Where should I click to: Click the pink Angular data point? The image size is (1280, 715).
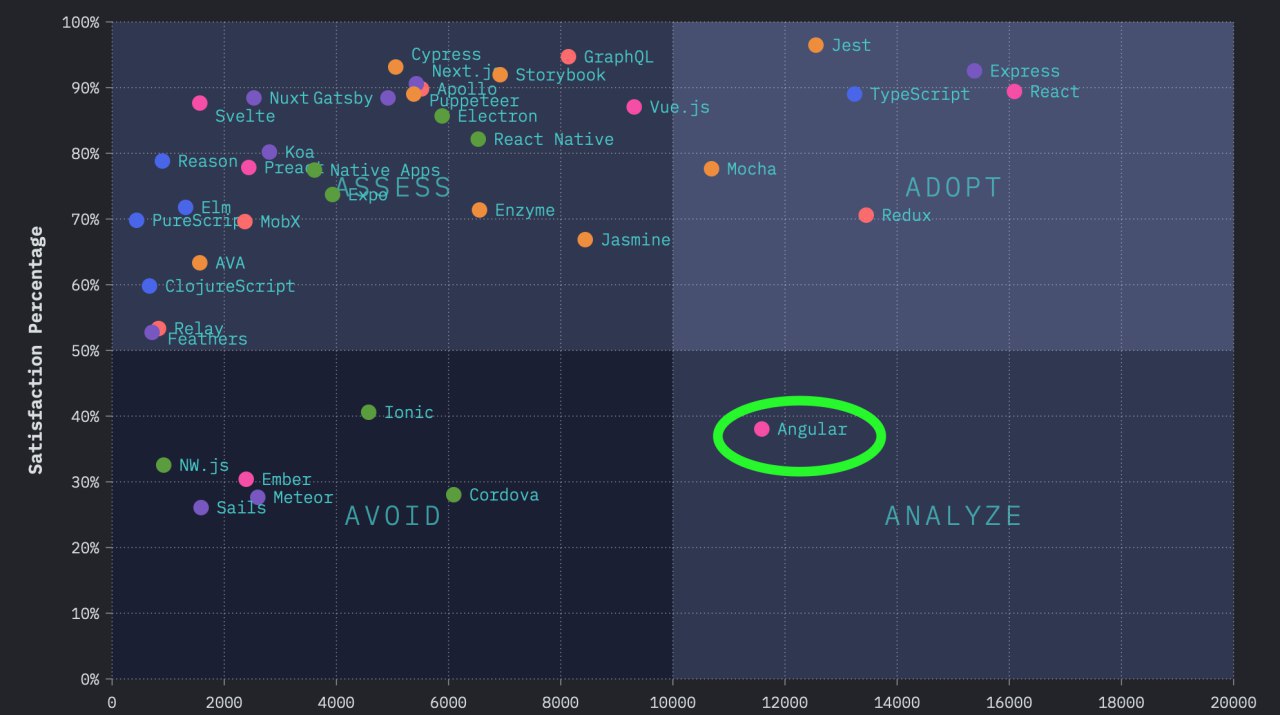click(x=761, y=429)
